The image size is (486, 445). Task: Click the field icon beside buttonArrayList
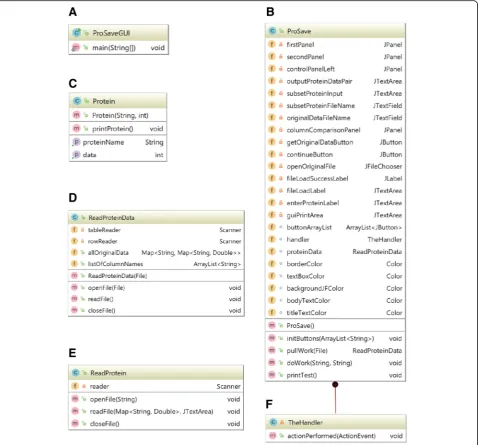[x=272, y=227]
